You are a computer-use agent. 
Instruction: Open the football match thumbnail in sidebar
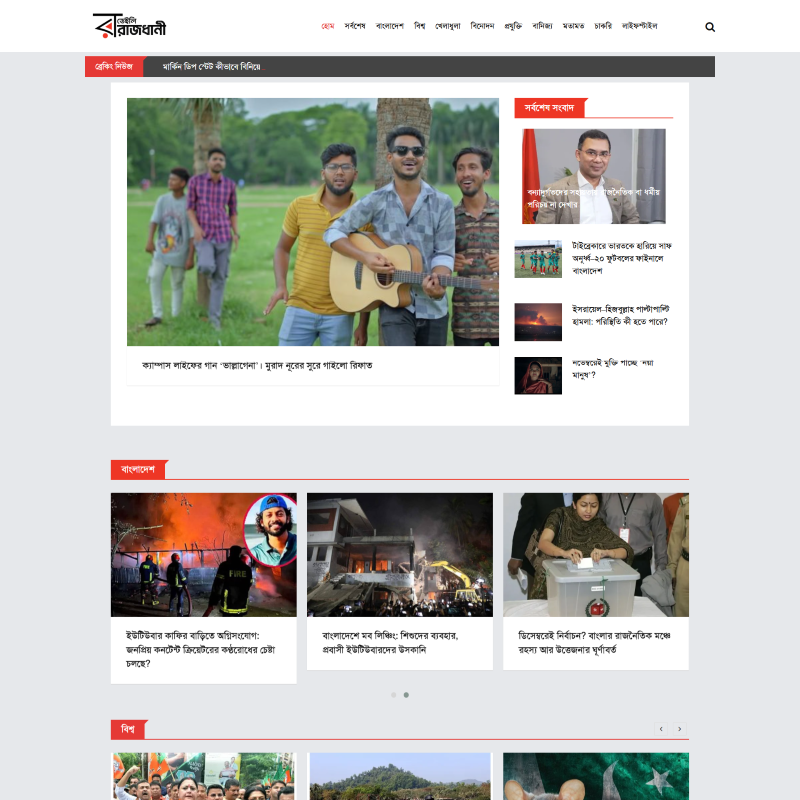(538, 258)
